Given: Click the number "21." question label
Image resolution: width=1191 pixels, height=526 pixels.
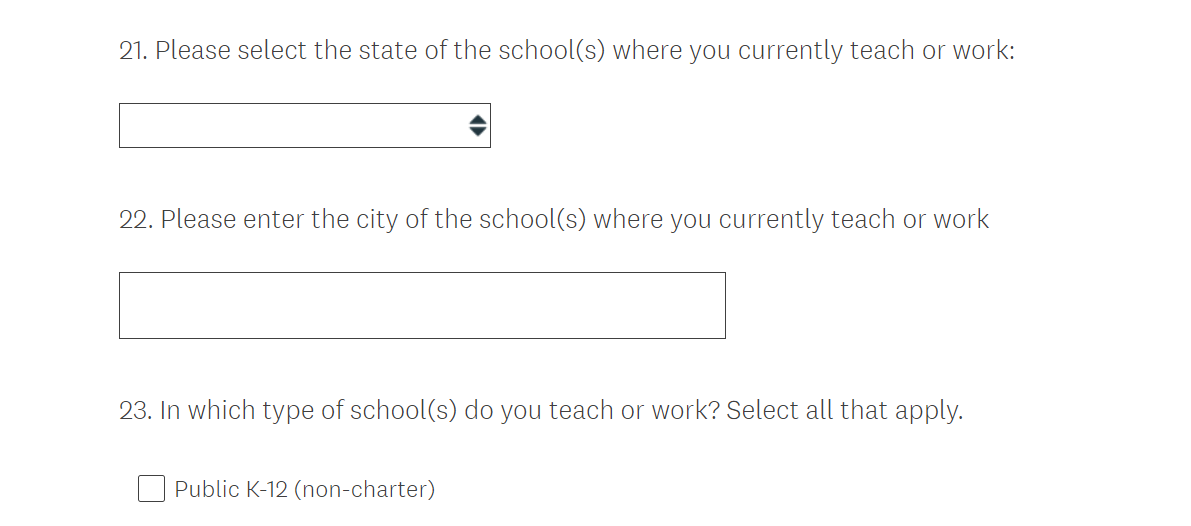Looking at the screenshot, I should coord(133,50).
